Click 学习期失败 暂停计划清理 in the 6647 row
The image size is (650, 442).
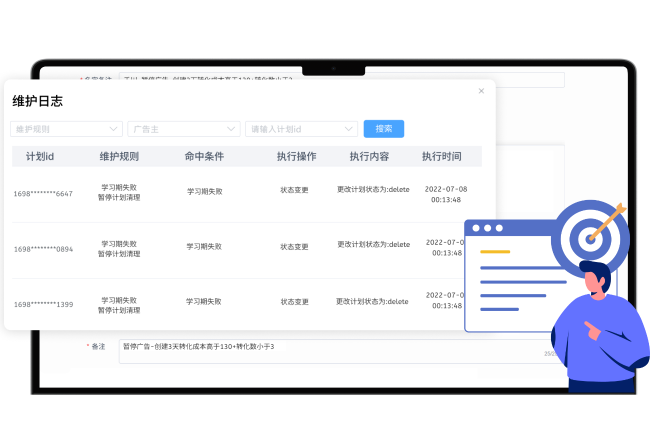click(119, 192)
